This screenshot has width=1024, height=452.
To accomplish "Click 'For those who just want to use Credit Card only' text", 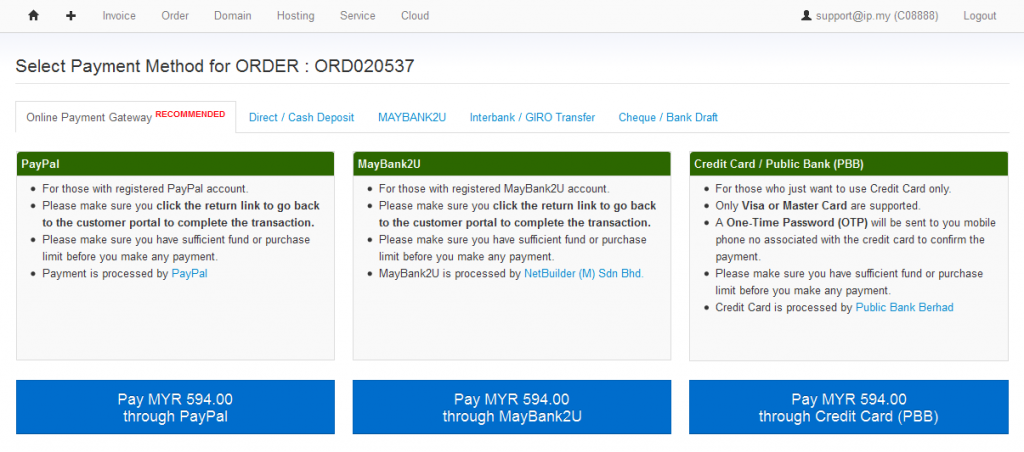I will (x=833, y=189).
